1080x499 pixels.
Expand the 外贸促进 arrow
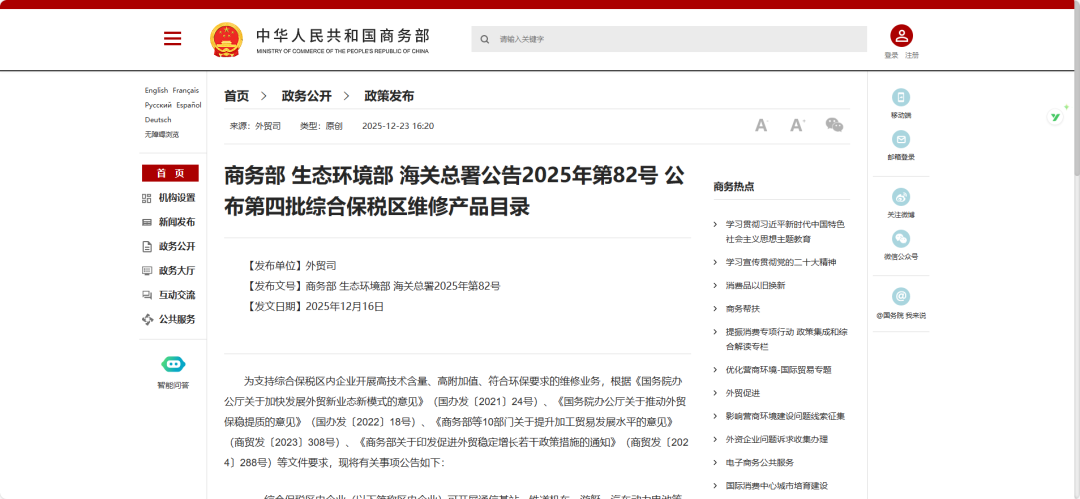coord(716,393)
